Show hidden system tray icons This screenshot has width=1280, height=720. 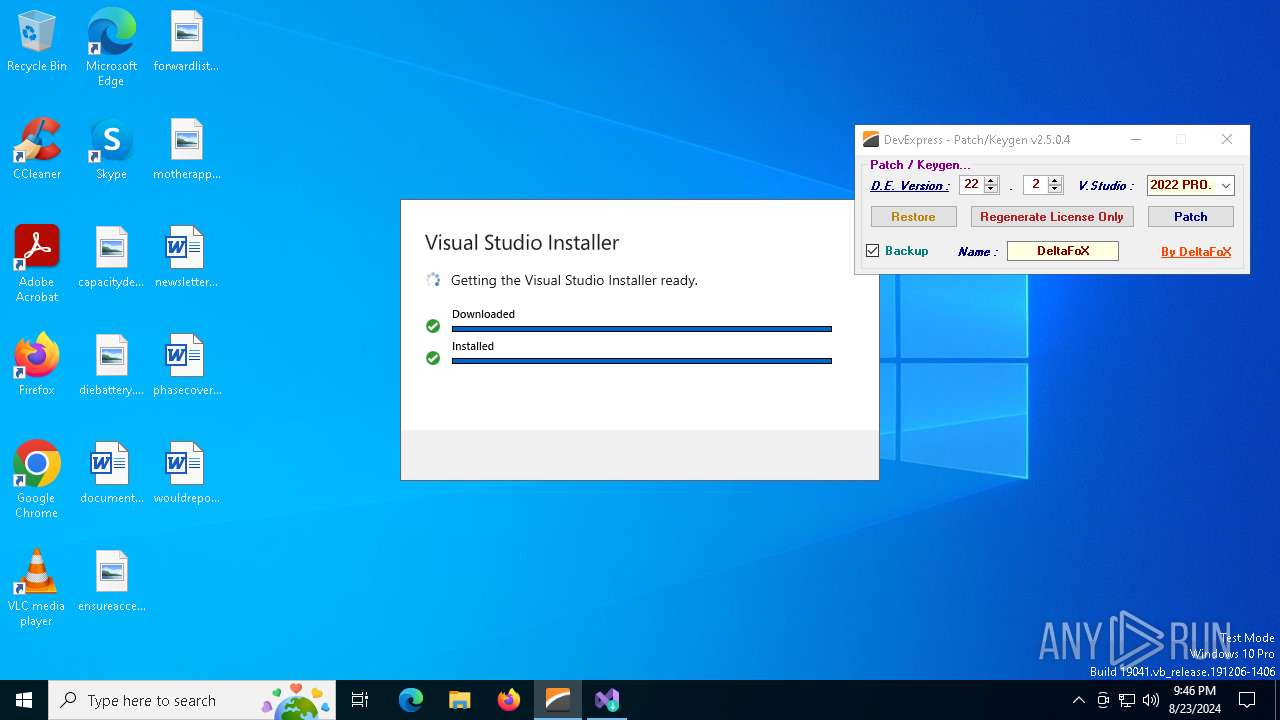pyautogui.click(x=1078, y=700)
